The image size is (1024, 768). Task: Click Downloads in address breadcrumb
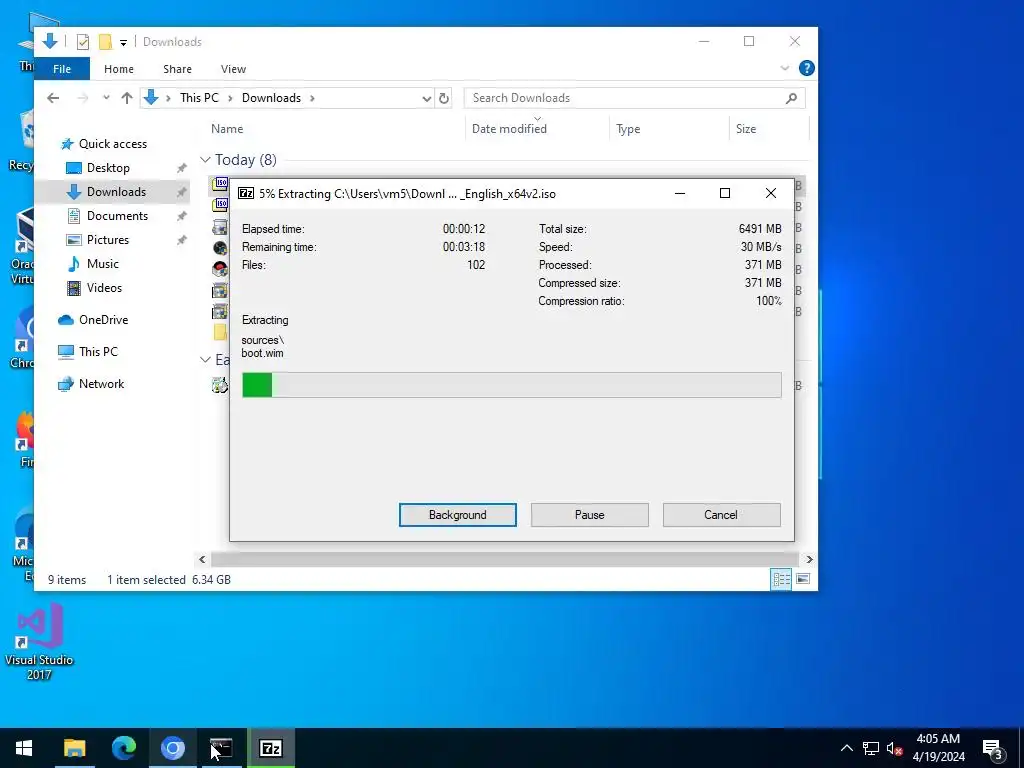coord(271,98)
